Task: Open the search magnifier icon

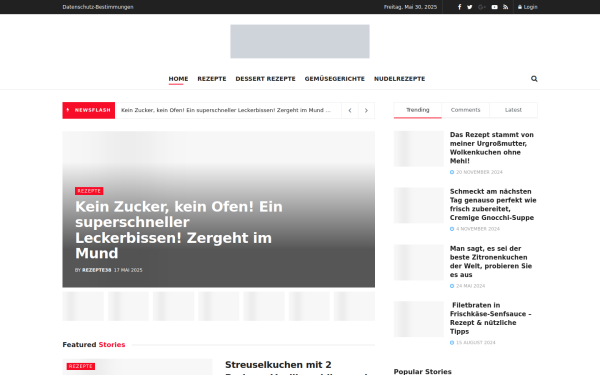Action: pos(534,79)
